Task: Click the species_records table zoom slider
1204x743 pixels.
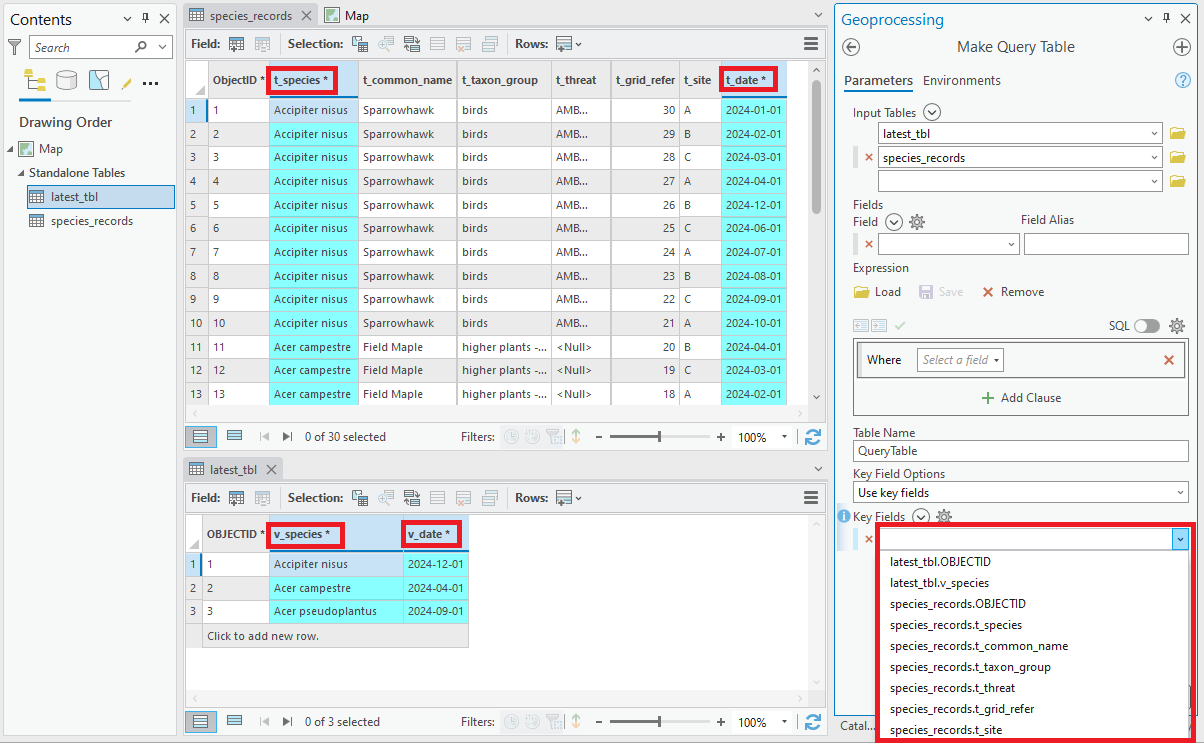Action: 659,437
